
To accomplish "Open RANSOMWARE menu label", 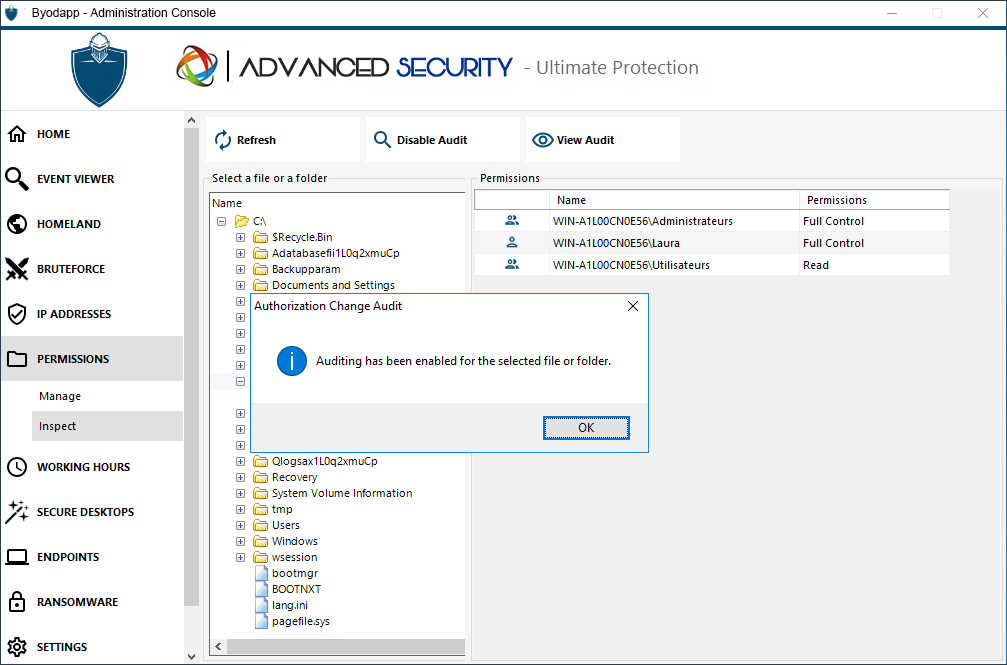I will (x=77, y=601).
